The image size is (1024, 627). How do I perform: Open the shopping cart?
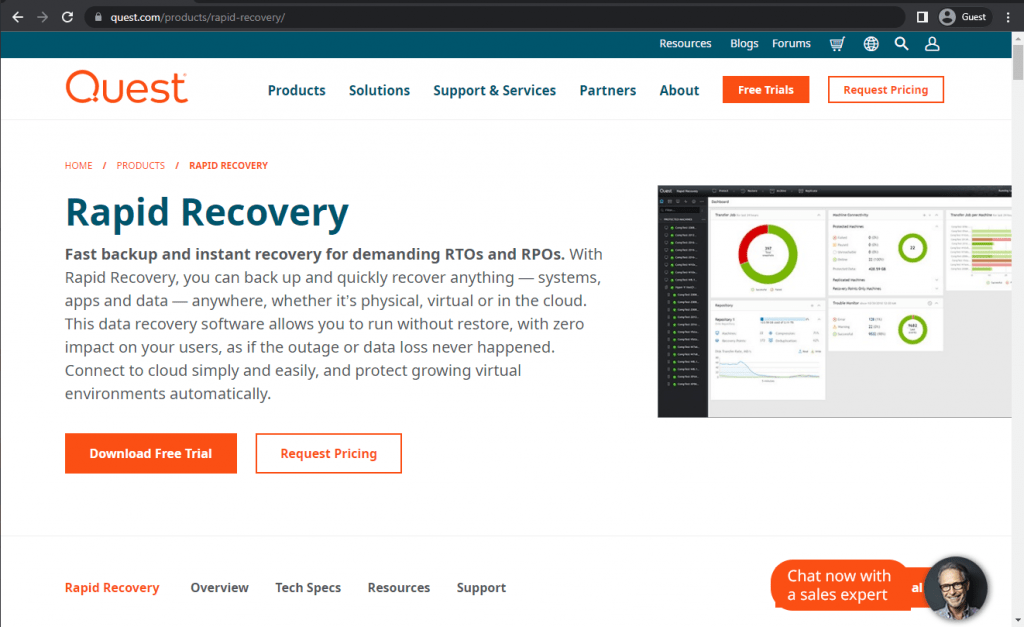tap(837, 44)
